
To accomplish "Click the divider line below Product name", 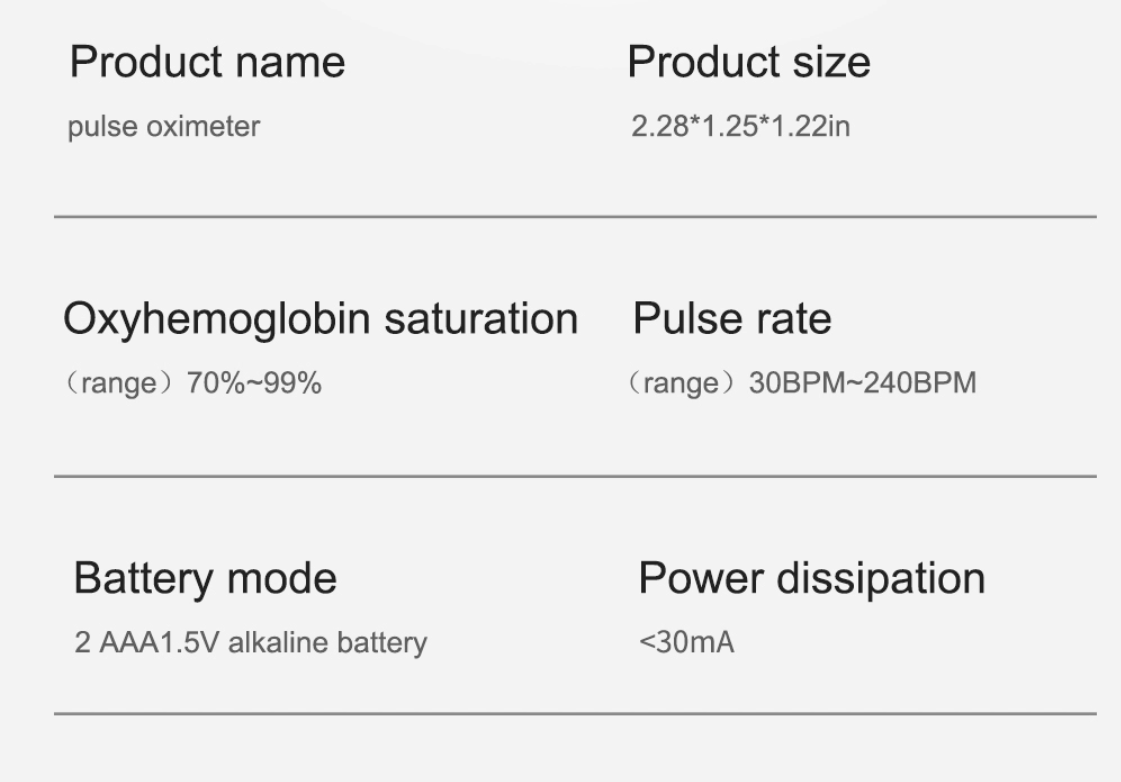I will 575,216.
